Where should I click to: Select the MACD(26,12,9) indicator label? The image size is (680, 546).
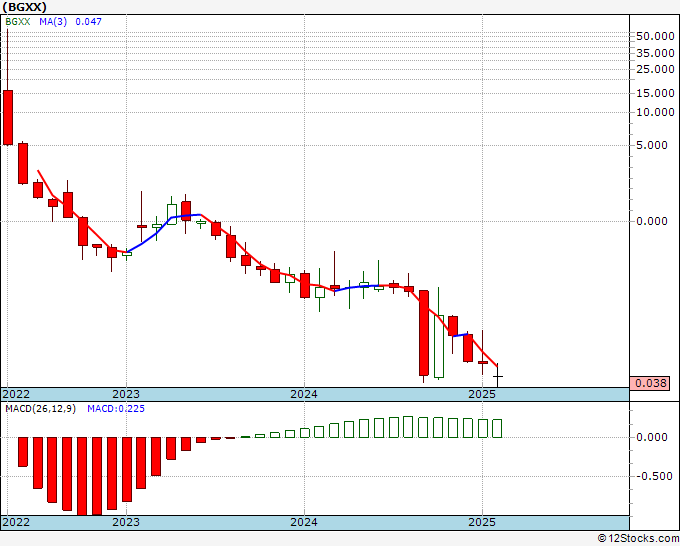click(40, 409)
